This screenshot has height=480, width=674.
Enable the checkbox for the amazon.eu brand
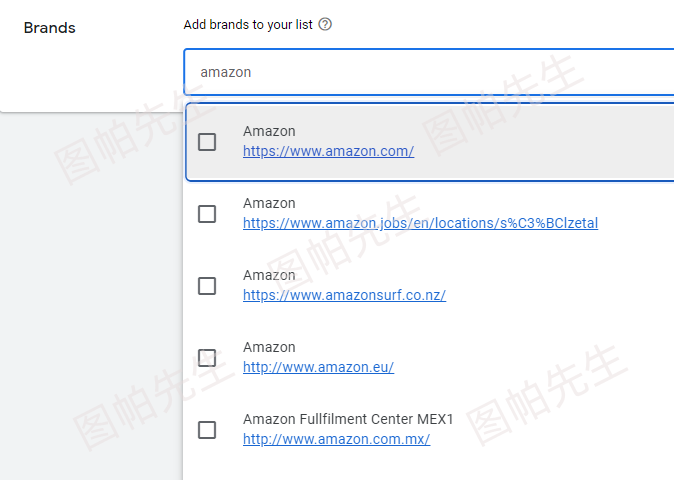pos(207,358)
